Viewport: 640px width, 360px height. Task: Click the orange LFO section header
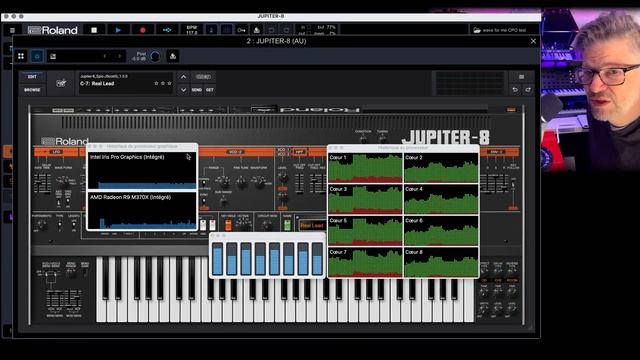coord(56,152)
